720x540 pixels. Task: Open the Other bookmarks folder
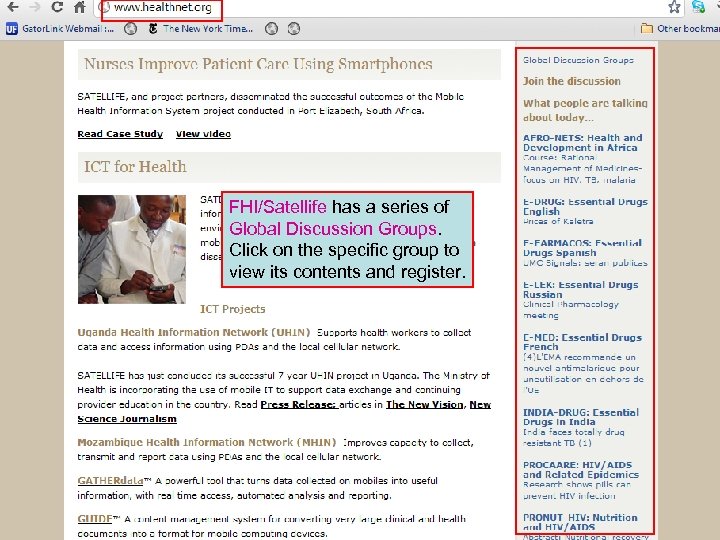point(681,29)
